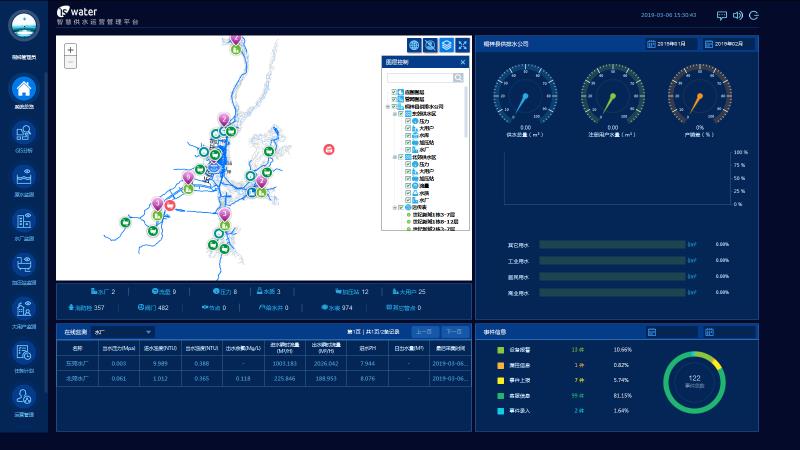Uncheck the 水库 layer checkbox
Image resolution: width=800 pixels, height=450 pixels.
point(408,135)
